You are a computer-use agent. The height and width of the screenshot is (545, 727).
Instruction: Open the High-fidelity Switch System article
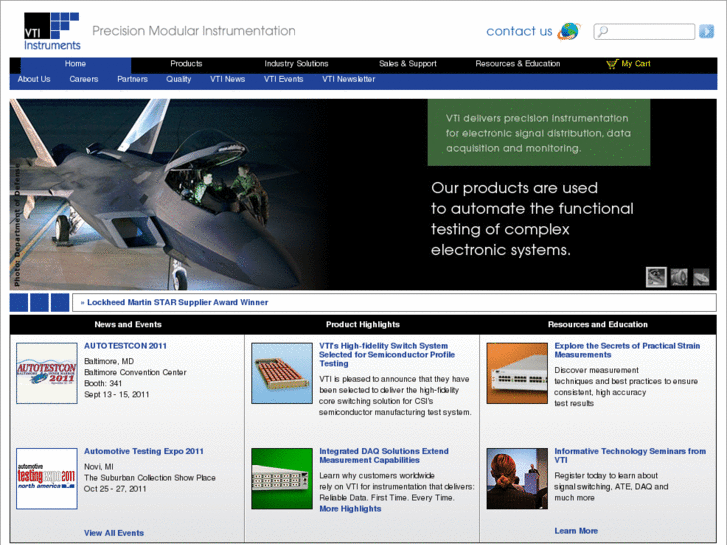(x=387, y=355)
